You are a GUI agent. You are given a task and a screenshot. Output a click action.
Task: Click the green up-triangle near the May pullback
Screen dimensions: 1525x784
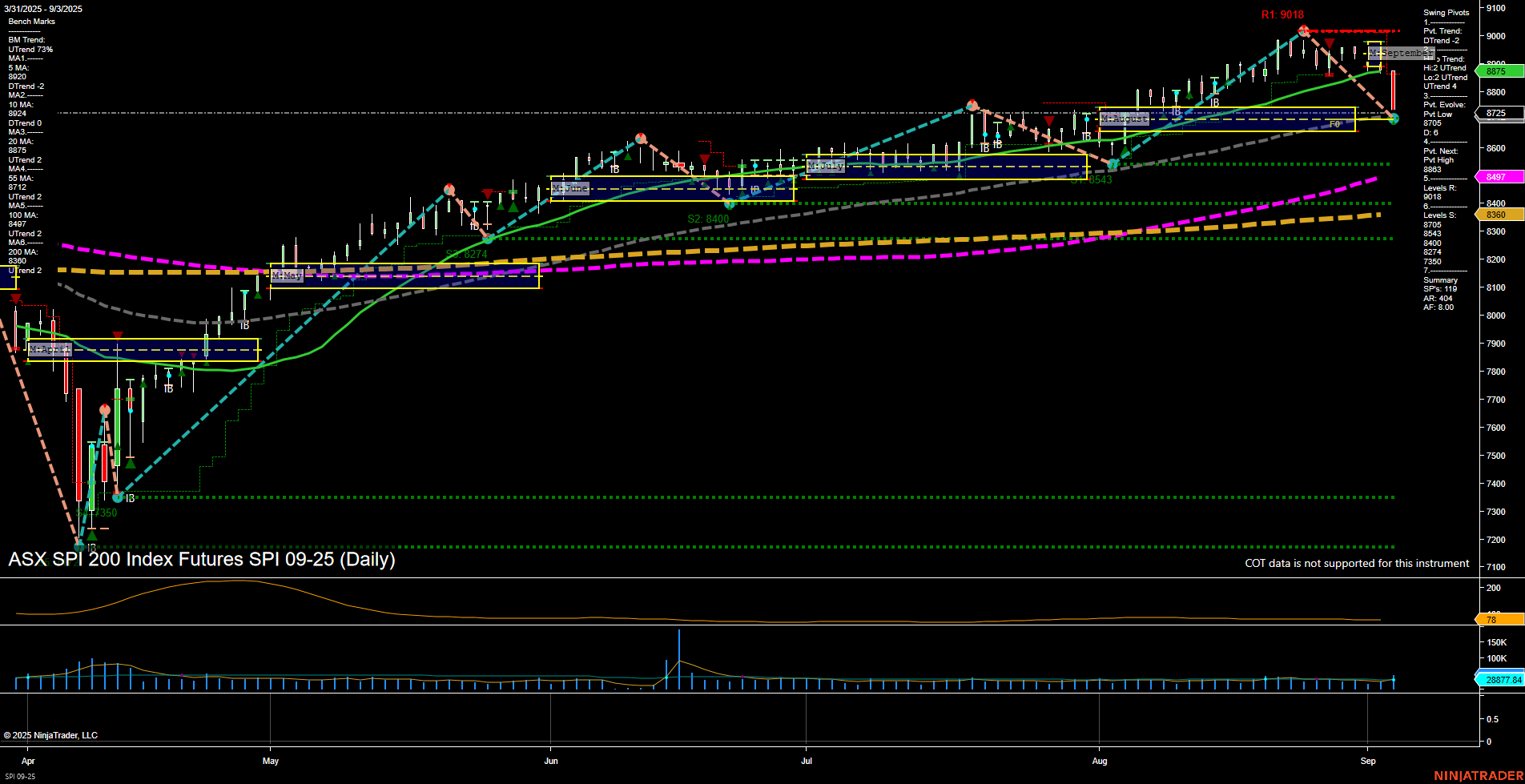point(258,294)
